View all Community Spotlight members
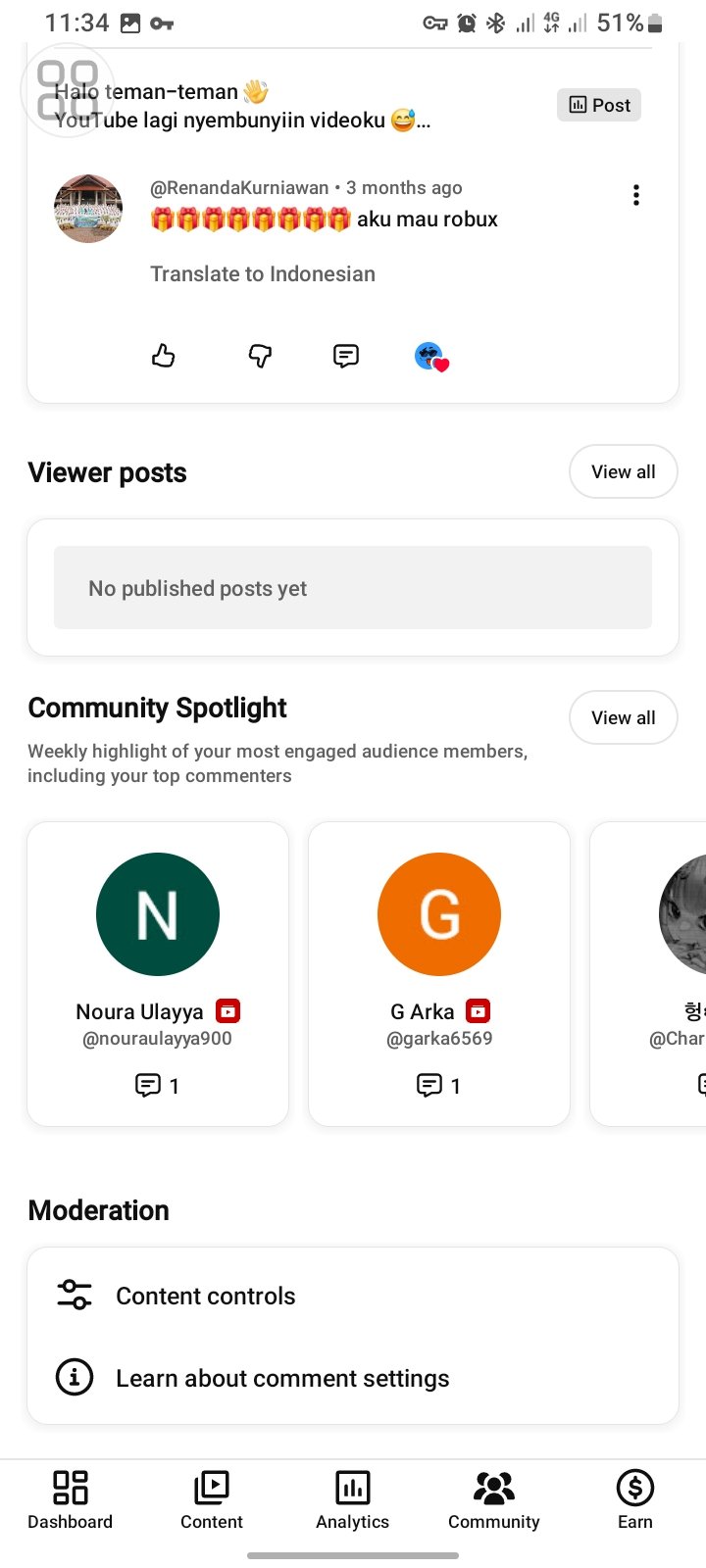Image resolution: width=706 pixels, height=1568 pixels. (623, 717)
